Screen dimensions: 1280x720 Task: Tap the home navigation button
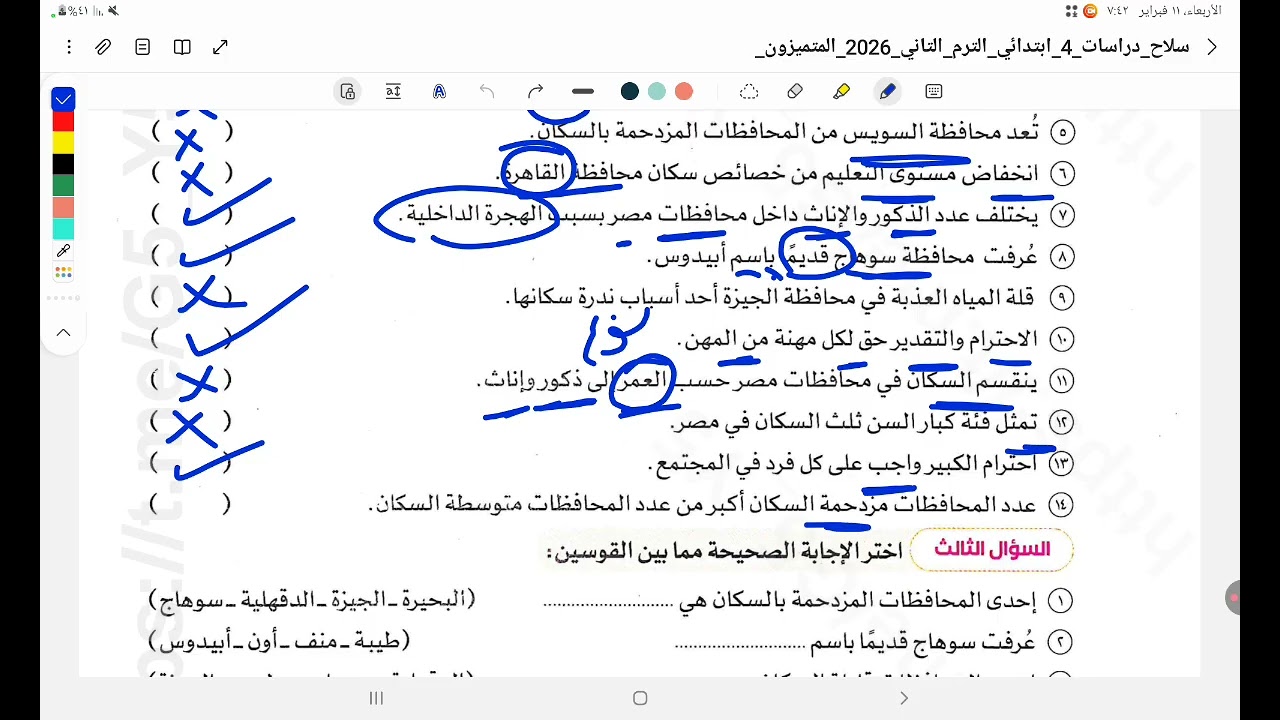pos(640,698)
